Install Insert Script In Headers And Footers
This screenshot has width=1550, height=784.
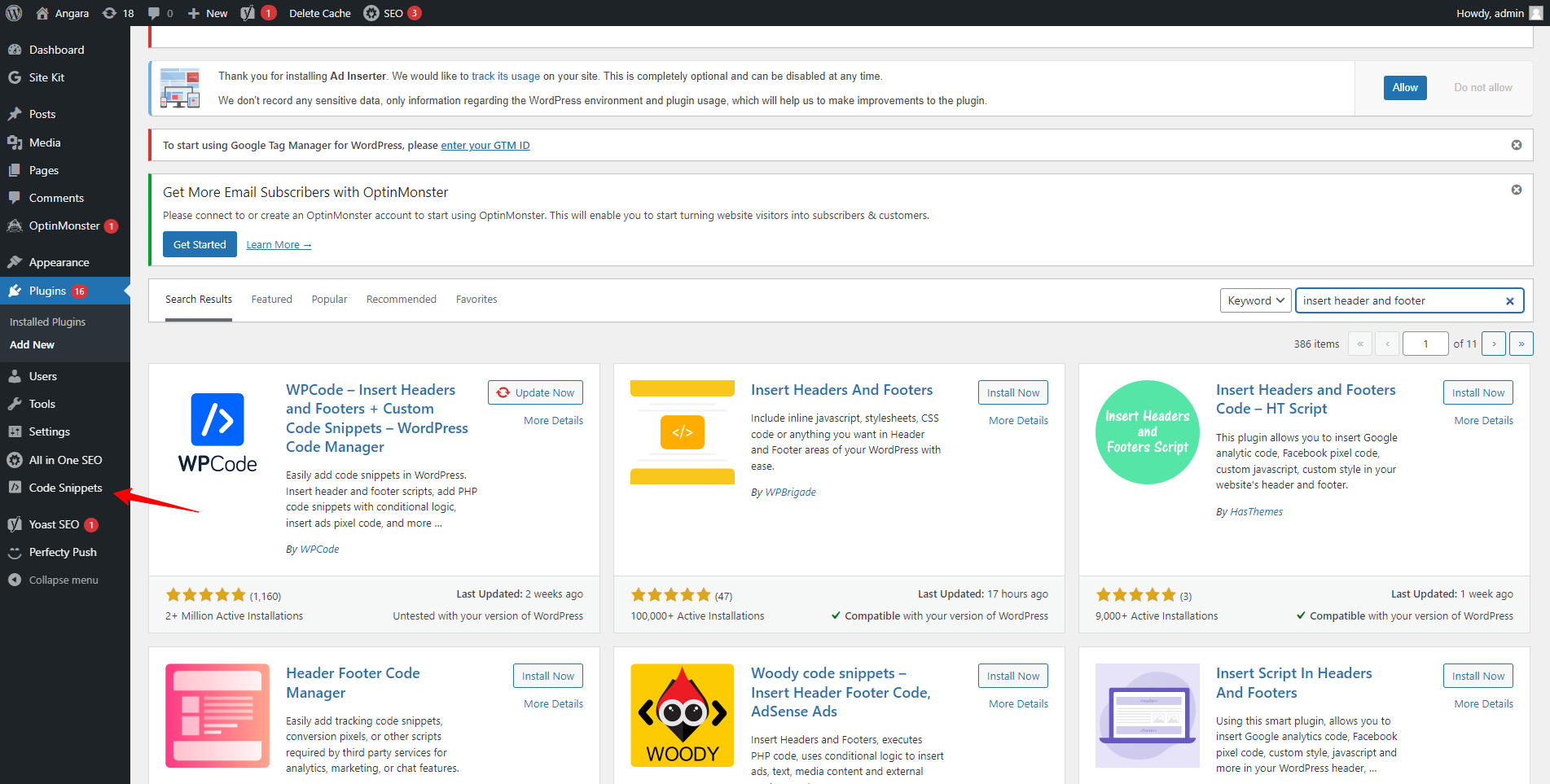click(x=1478, y=676)
